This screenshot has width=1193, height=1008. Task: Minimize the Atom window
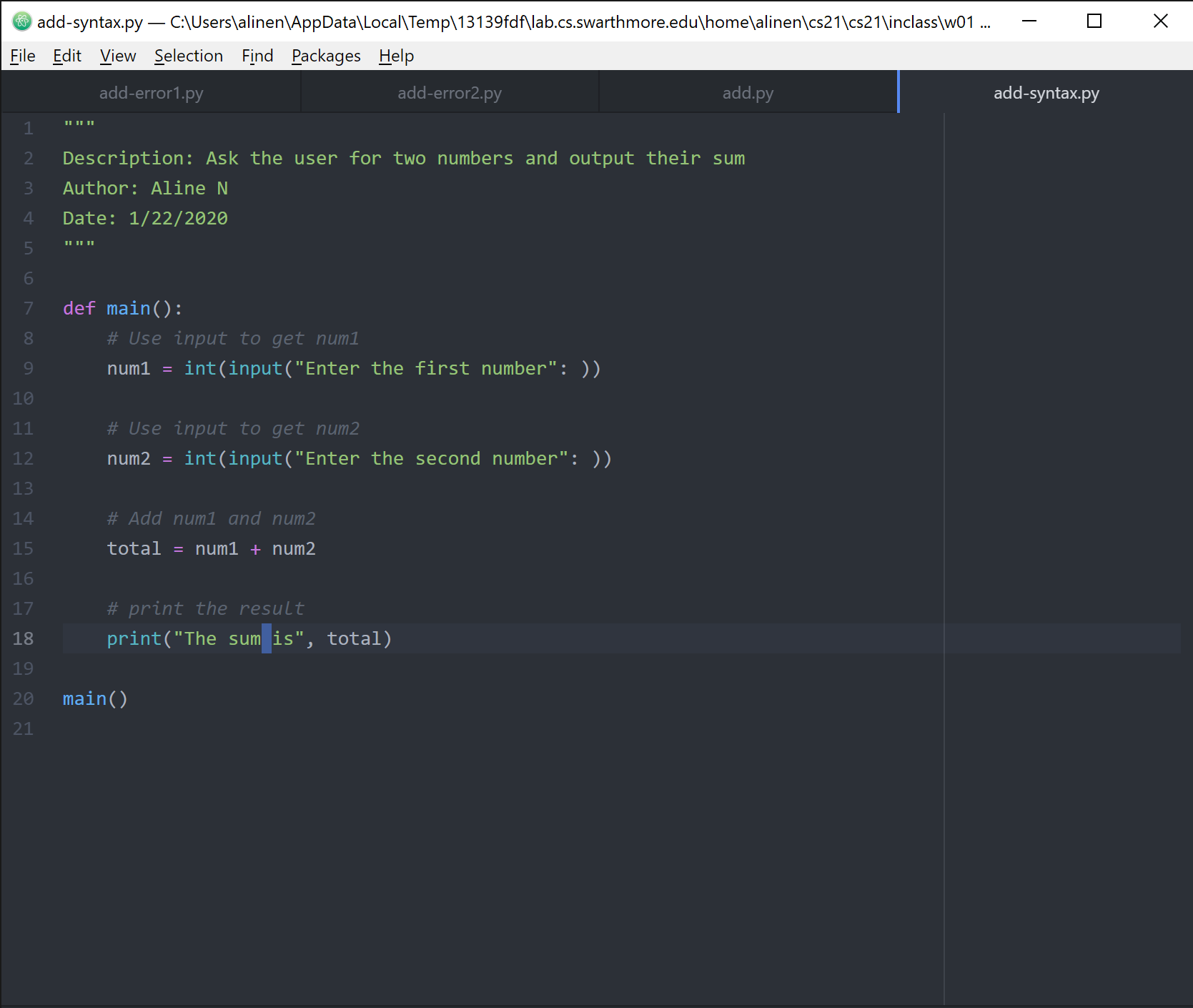click(1029, 21)
